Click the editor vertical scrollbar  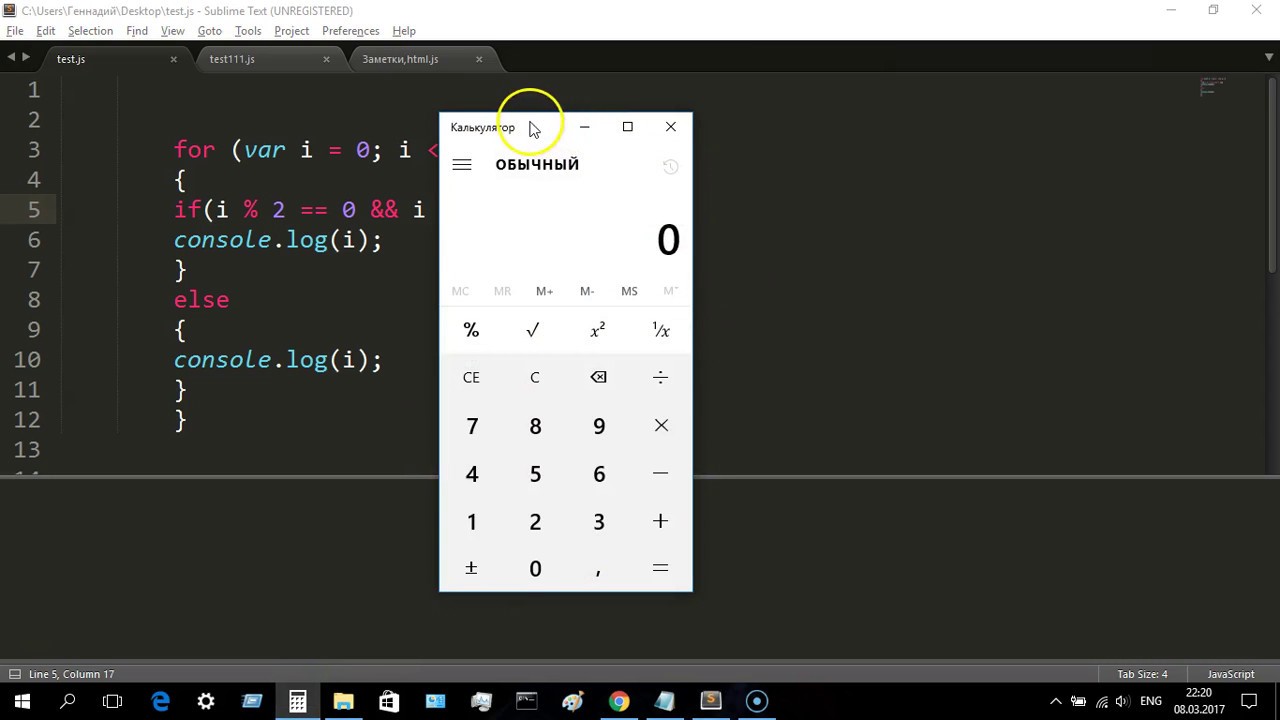tap(1272, 175)
